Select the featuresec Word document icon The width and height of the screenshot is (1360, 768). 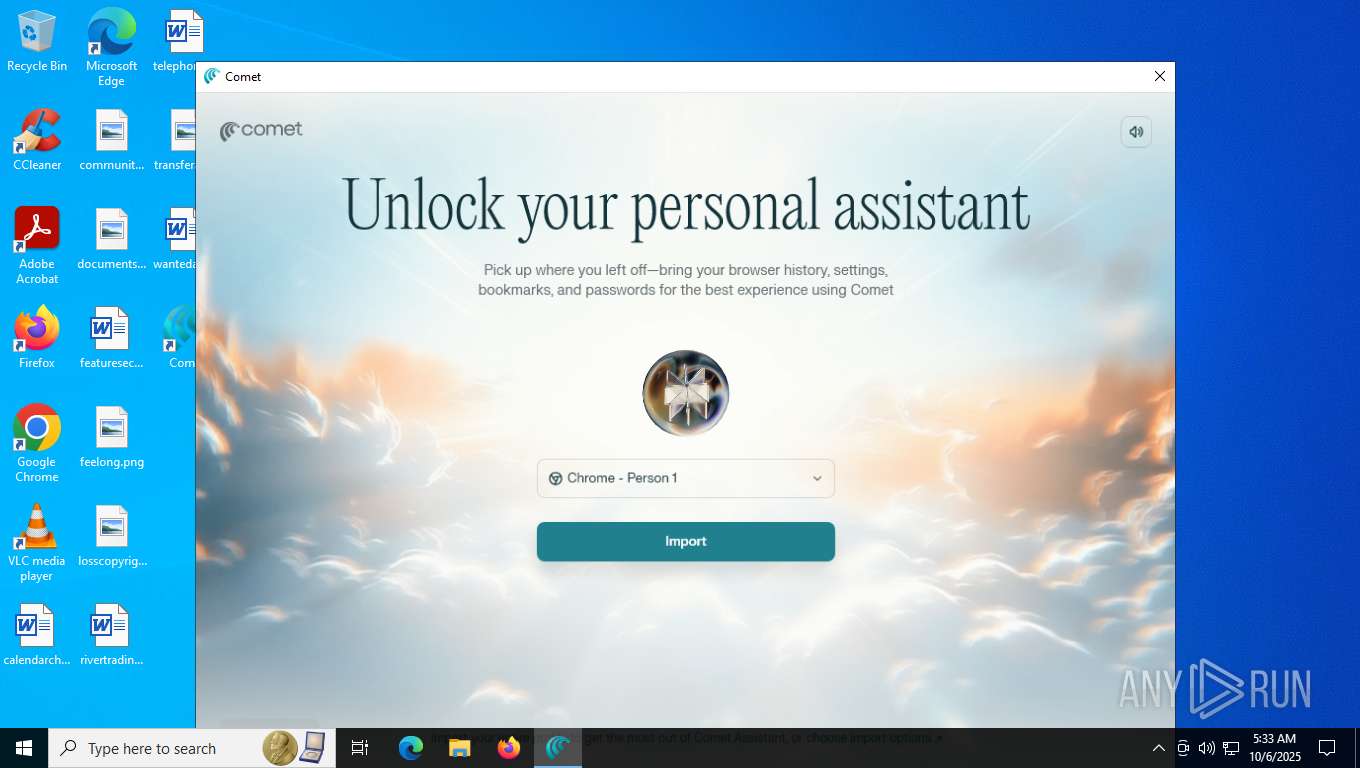[x=111, y=338]
